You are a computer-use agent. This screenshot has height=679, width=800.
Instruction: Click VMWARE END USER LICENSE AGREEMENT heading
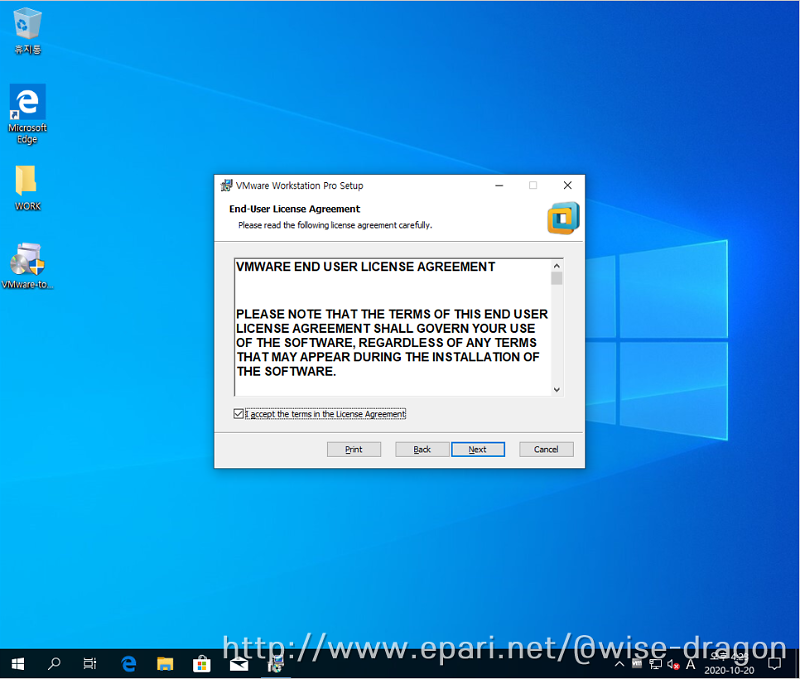pyautogui.click(x=365, y=267)
